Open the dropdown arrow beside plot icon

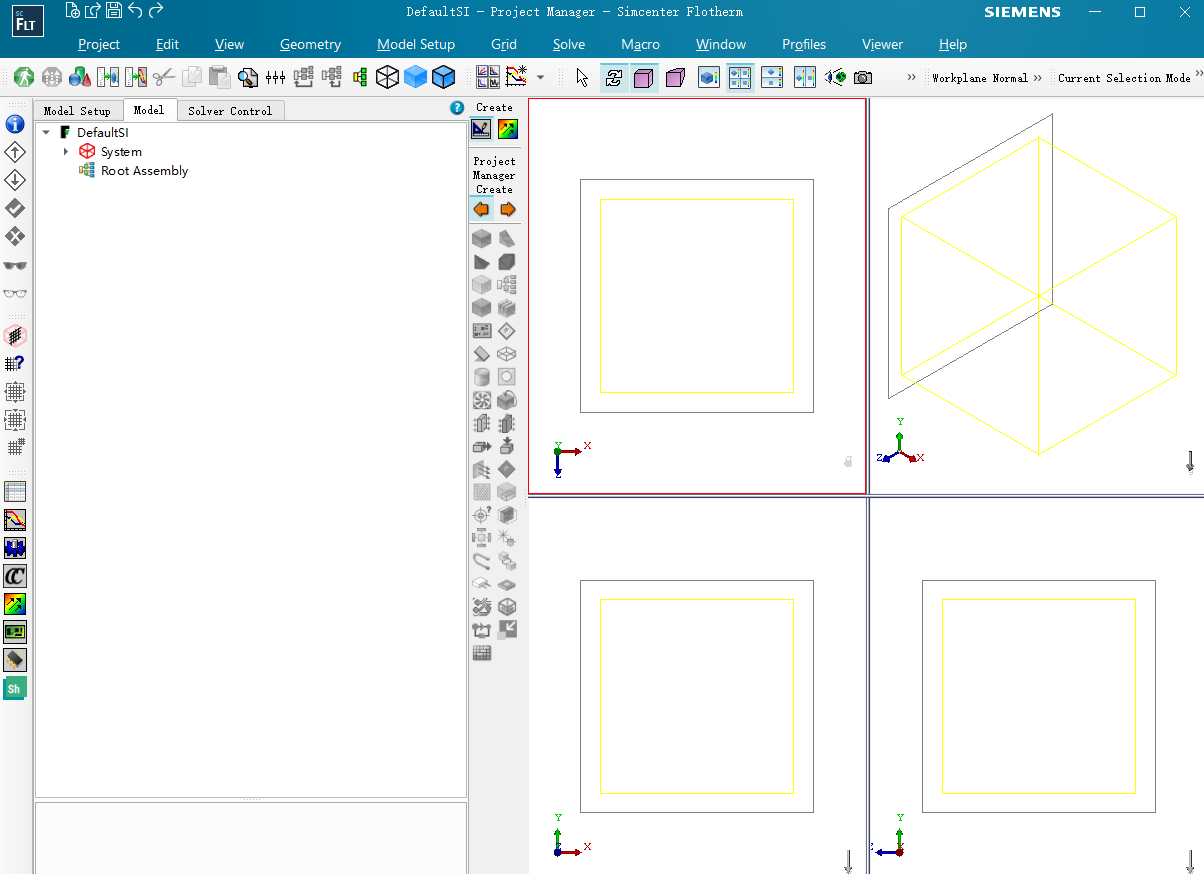coord(541,77)
